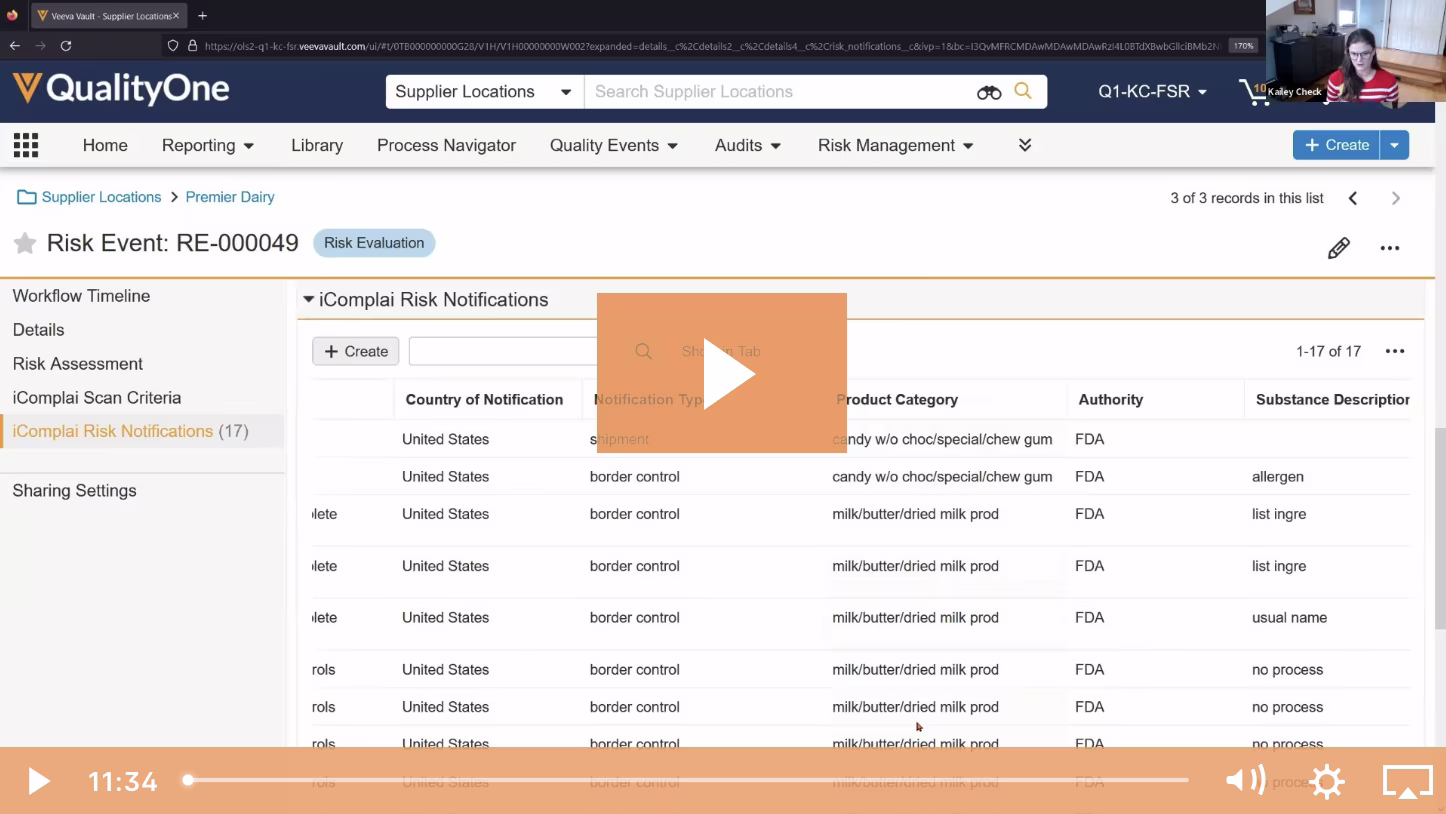
Task: Go to the Home tab
Action: click(105, 145)
